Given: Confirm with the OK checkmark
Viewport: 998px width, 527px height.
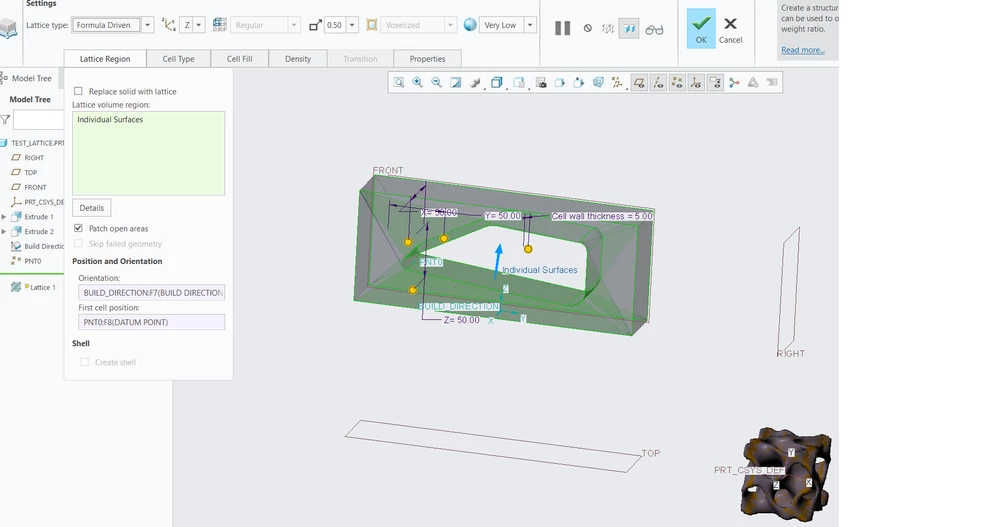Looking at the screenshot, I should coord(701,29).
